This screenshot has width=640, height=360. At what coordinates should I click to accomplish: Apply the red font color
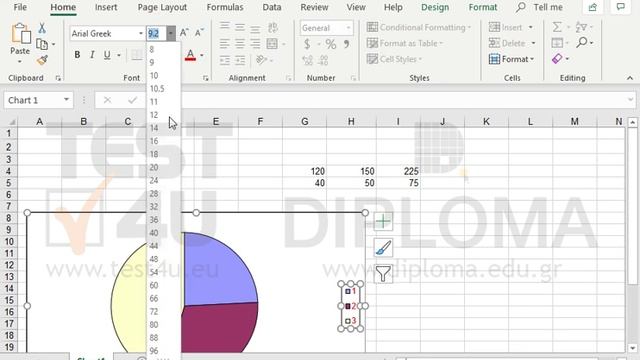pyautogui.click(x=190, y=55)
